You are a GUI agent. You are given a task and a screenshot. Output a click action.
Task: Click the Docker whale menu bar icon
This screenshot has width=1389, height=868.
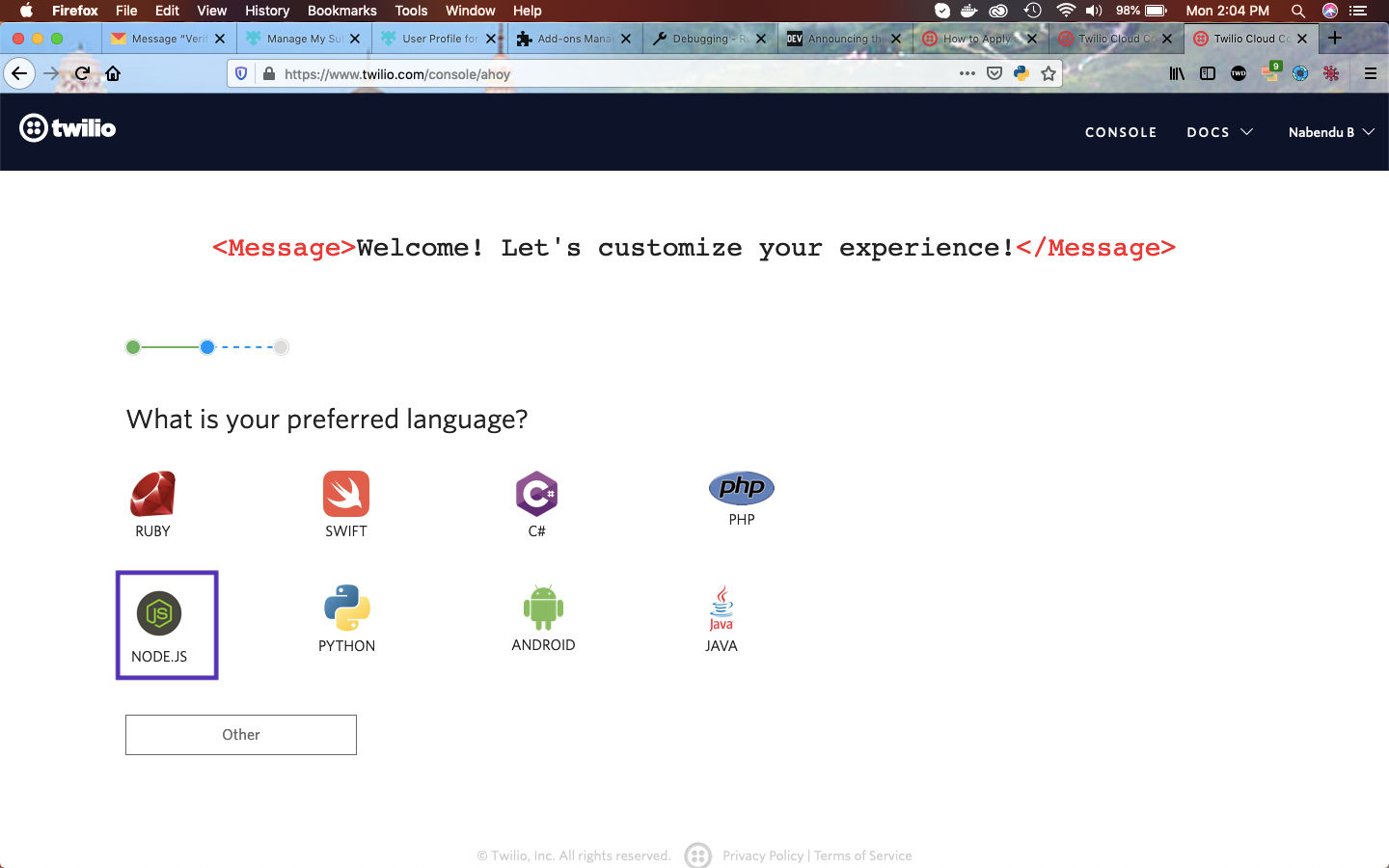tap(969, 11)
